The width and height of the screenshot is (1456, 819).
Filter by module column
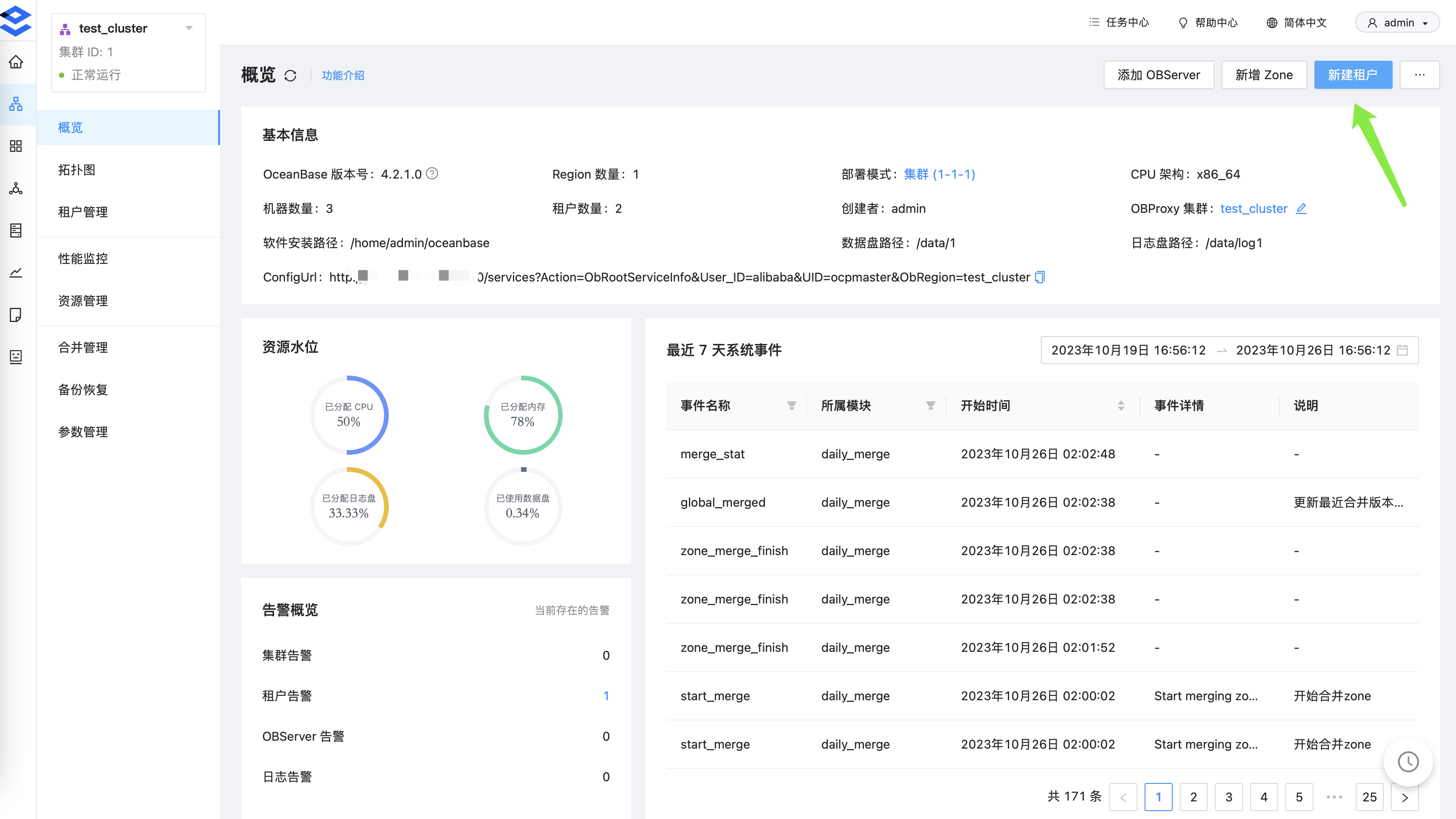point(931,405)
